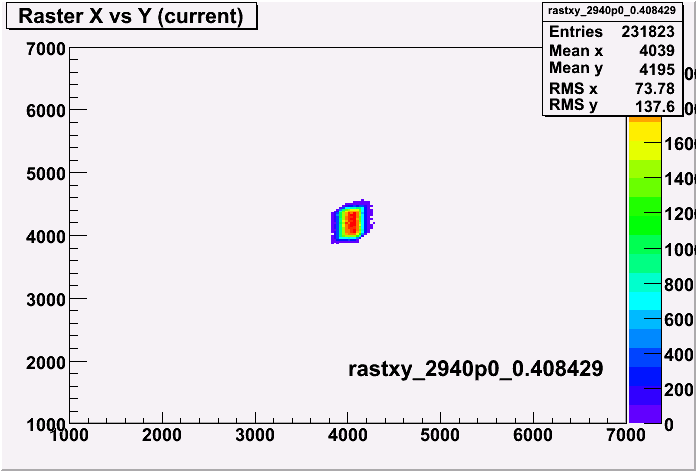The image size is (696, 471).
Task: Click the red core of the raster blob
Action: click(x=352, y=222)
